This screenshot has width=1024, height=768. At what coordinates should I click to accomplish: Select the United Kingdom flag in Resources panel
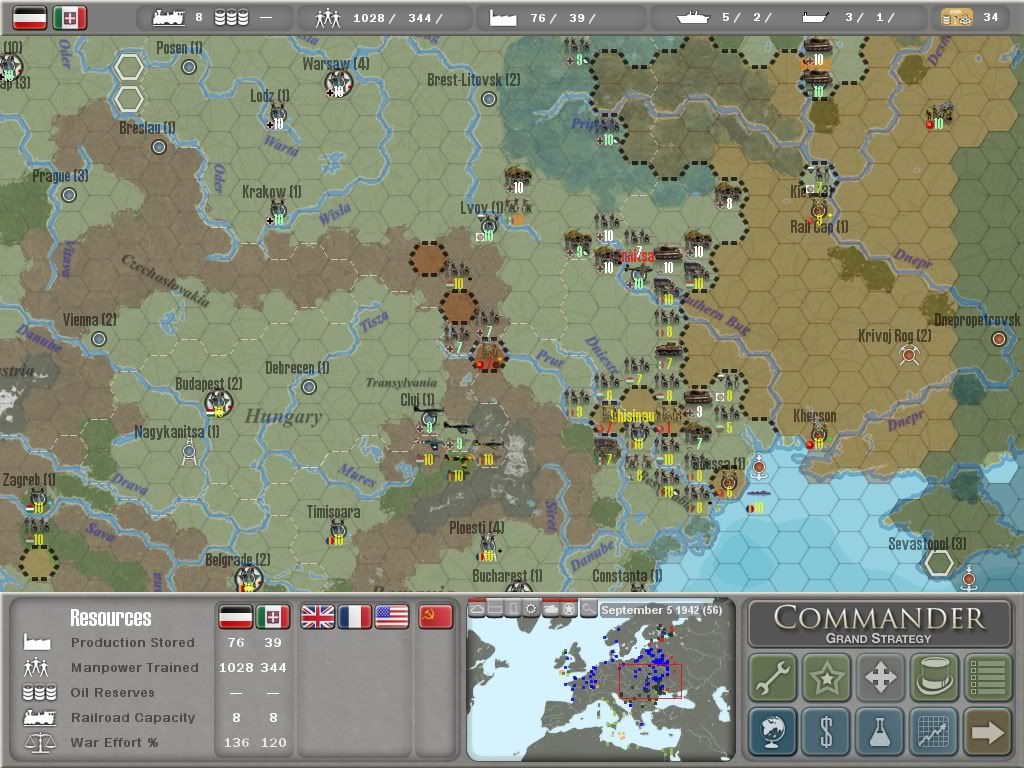[x=317, y=616]
